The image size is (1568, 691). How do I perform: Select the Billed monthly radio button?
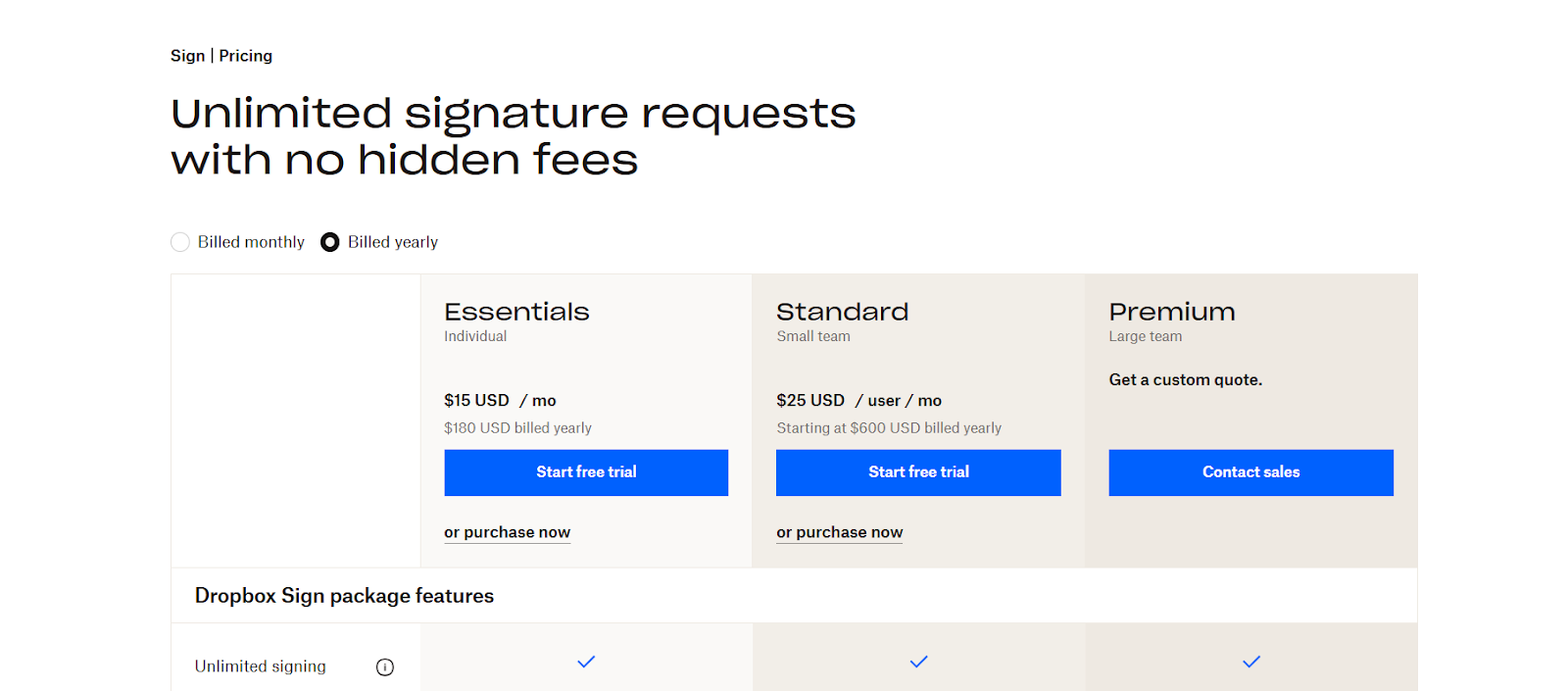[180, 241]
